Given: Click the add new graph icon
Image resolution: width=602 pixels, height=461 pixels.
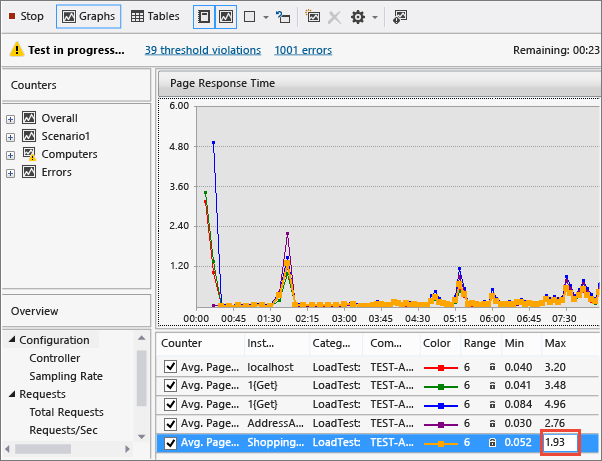Looking at the screenshot, I should click(313, 17).
